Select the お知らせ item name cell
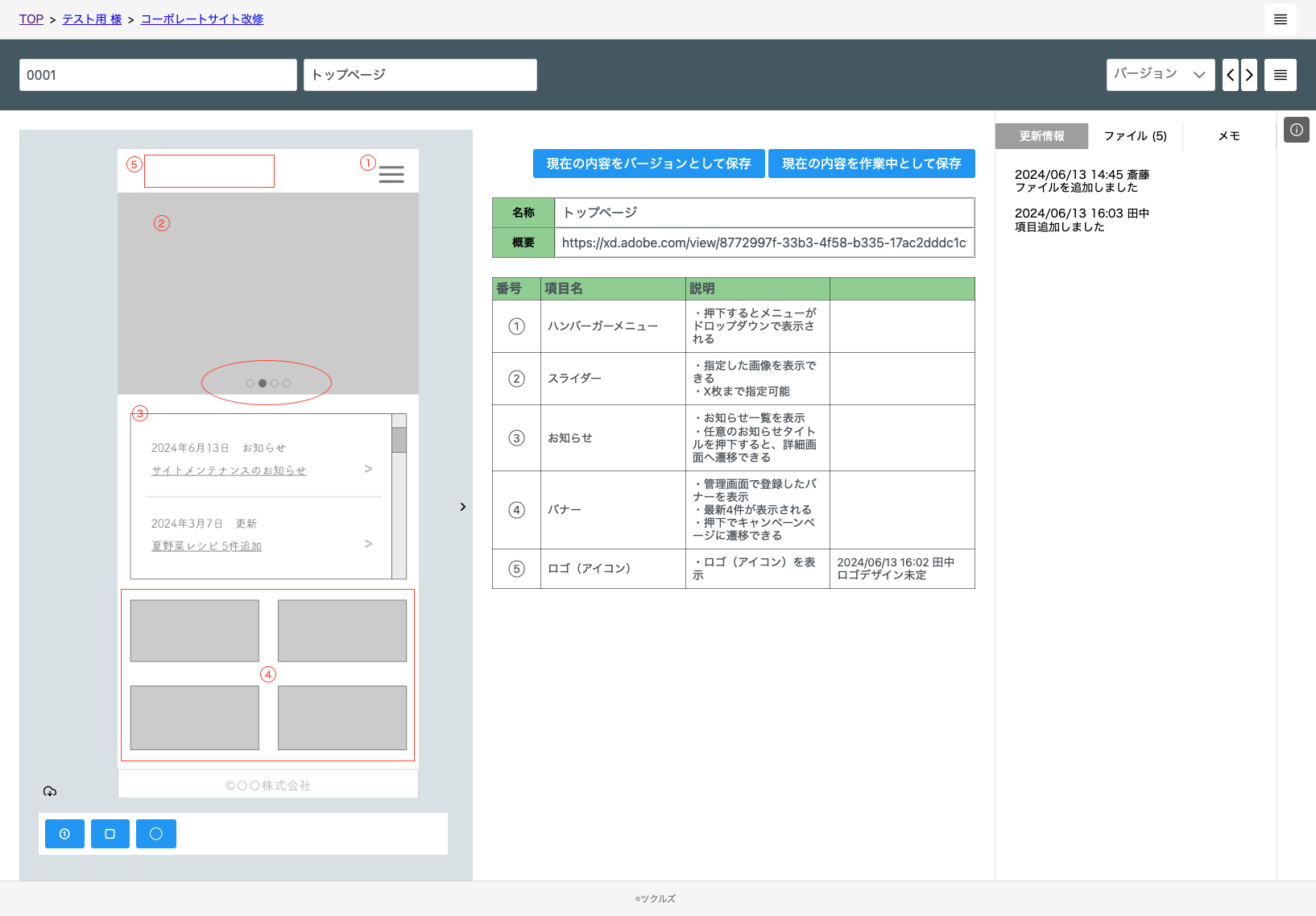The image size is (1316, 916). pyautogui.click(x=613, y=438)
